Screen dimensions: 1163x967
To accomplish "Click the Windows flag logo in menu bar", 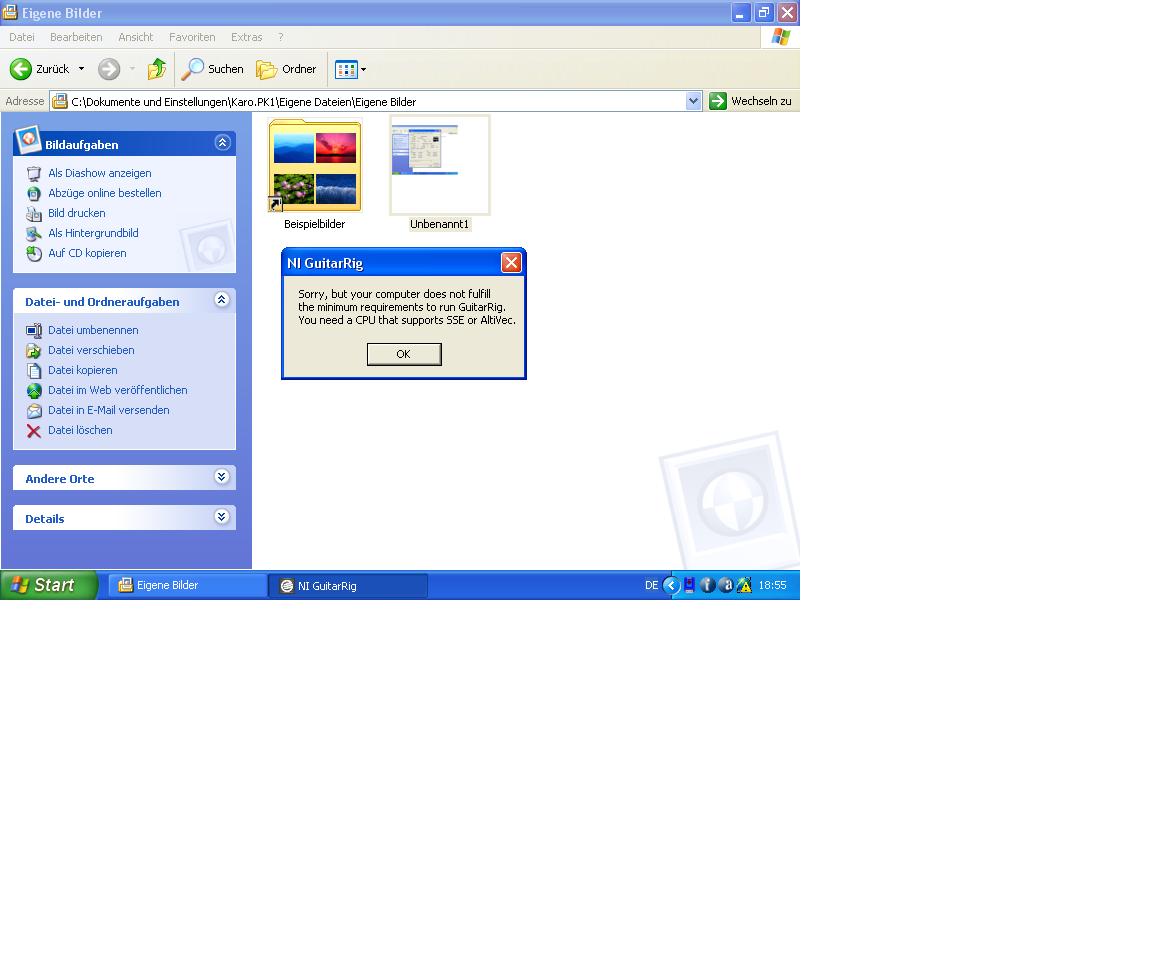I will (780, 37).
